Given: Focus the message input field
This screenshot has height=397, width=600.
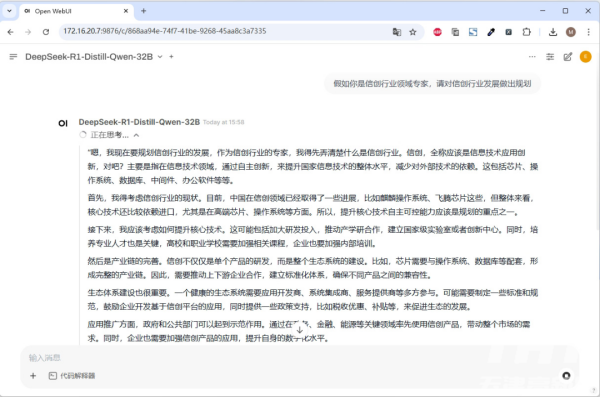Looking at the screenshot, I should (x=298, y=358).
